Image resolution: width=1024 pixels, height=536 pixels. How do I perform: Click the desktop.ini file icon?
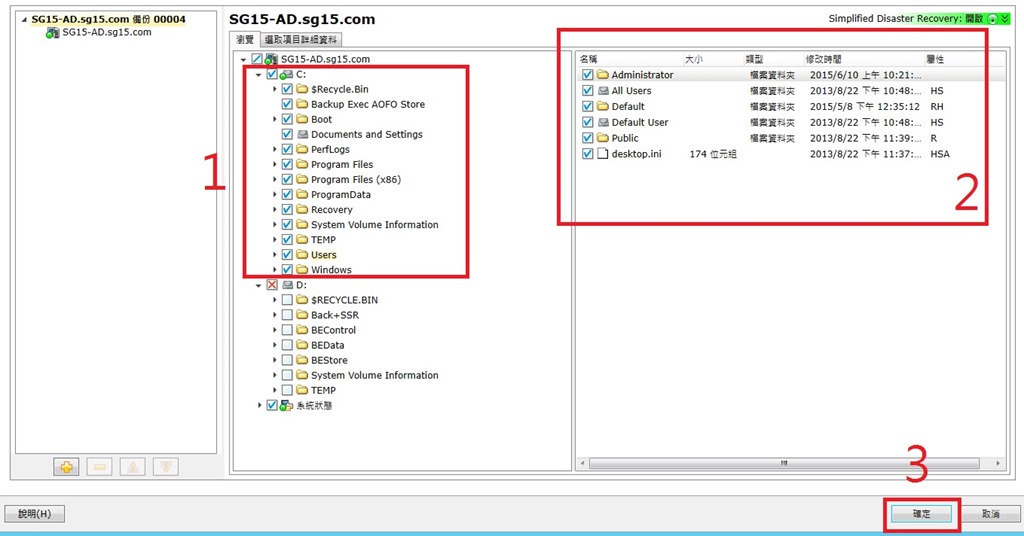[x=602, y=154]
